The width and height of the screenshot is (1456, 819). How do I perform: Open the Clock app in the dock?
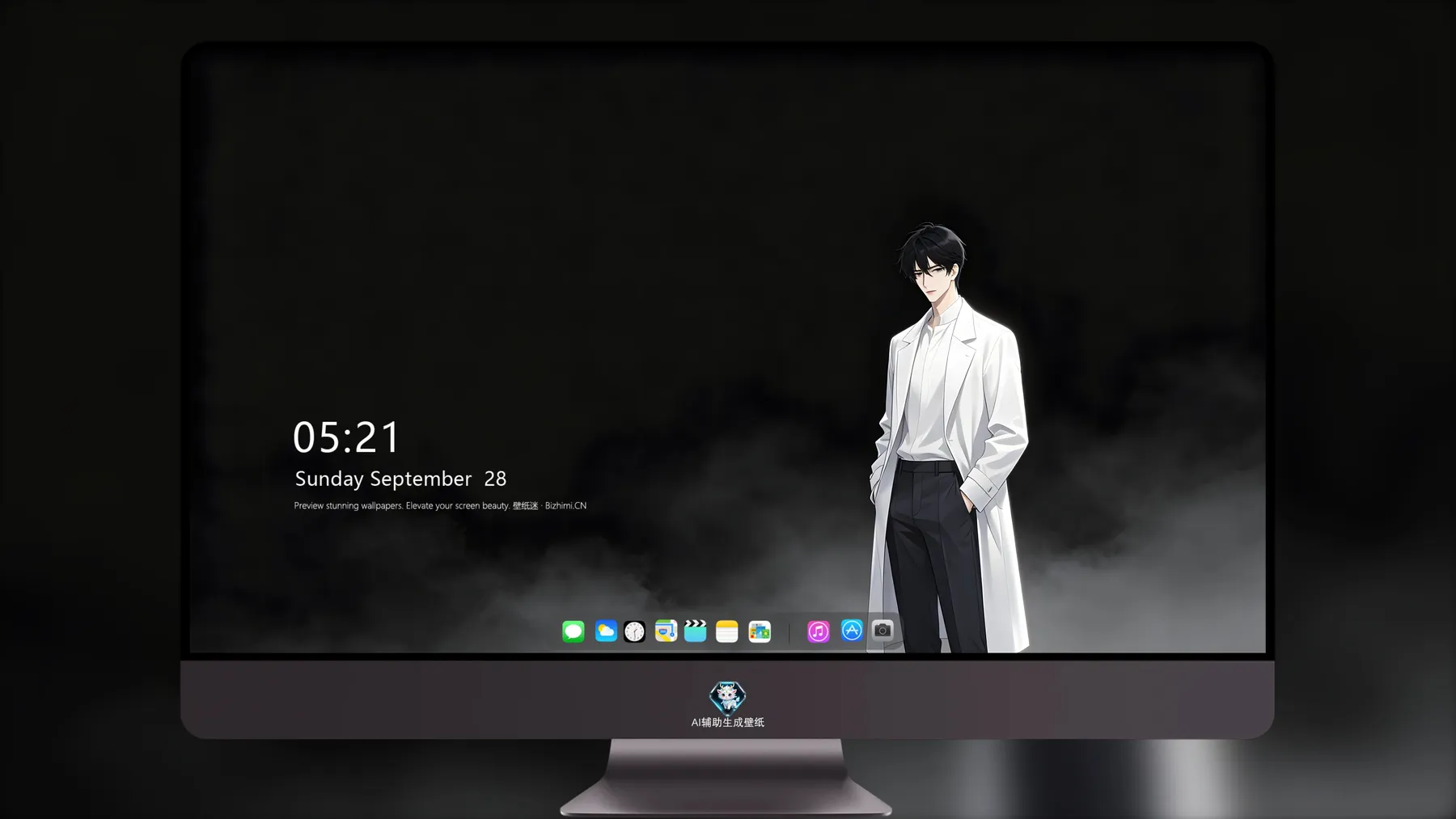coord(635,631)
